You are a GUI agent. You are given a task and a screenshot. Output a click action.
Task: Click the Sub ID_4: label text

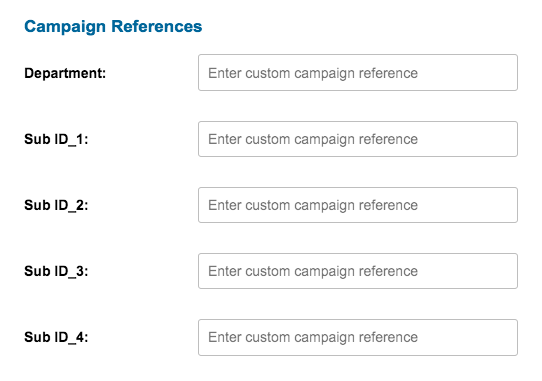(56, 337)
